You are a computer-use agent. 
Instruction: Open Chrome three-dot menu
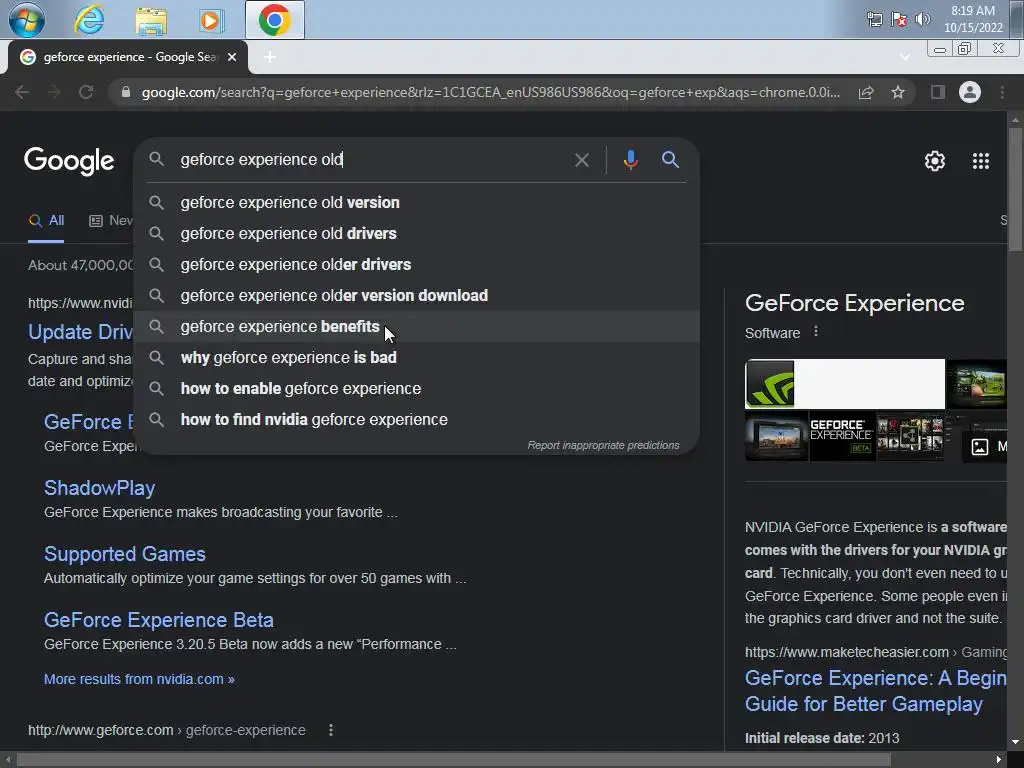click(x=1002, y=92)
